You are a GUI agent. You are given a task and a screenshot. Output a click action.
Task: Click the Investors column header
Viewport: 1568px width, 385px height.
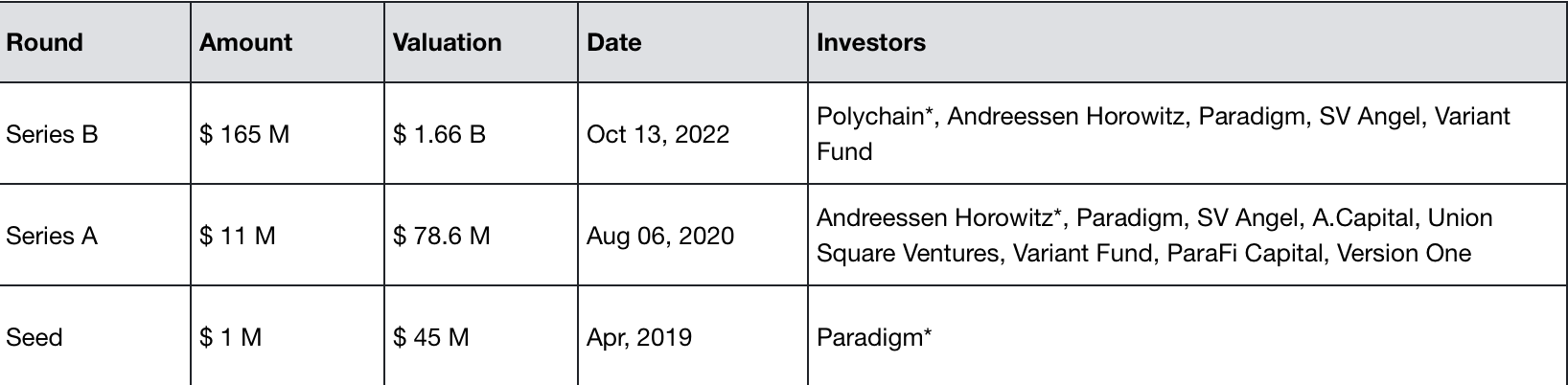click(871, 42)
